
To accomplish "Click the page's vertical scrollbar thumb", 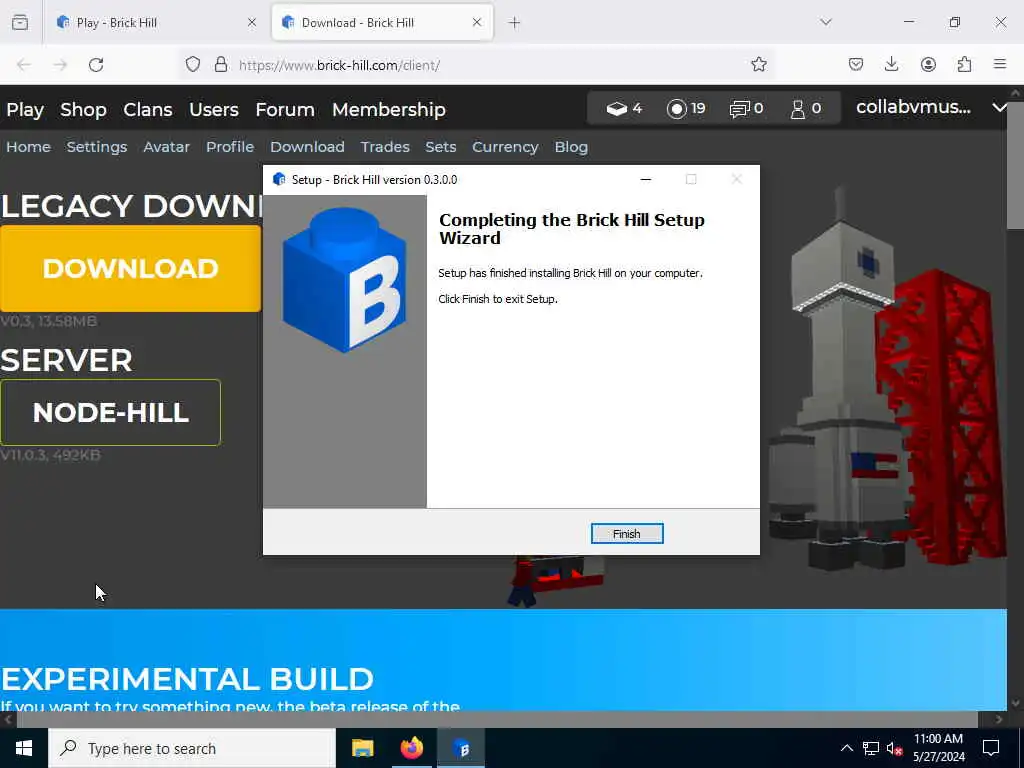I will point(1016,165).
